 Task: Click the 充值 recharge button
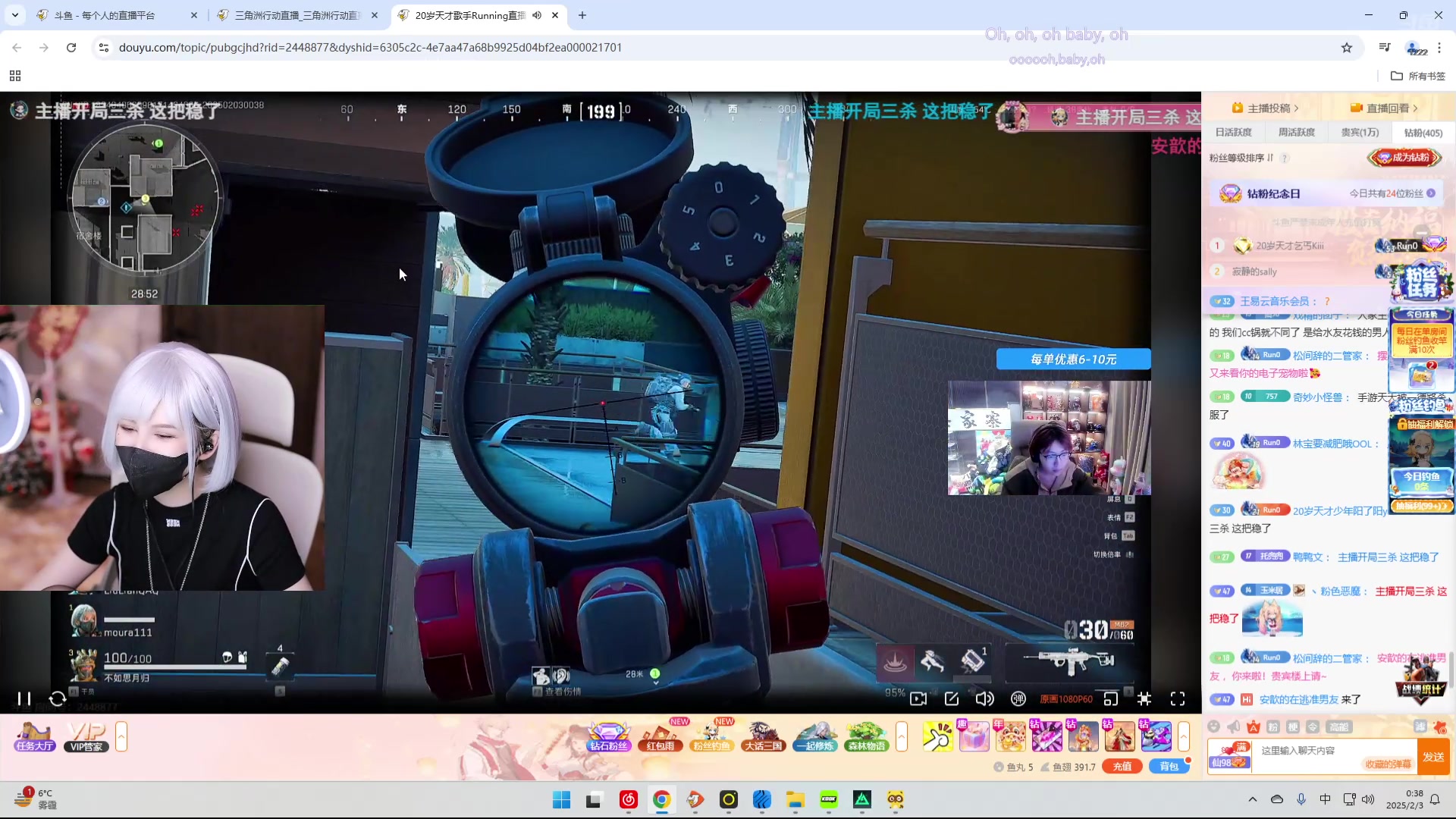[x=1122, y=767]
